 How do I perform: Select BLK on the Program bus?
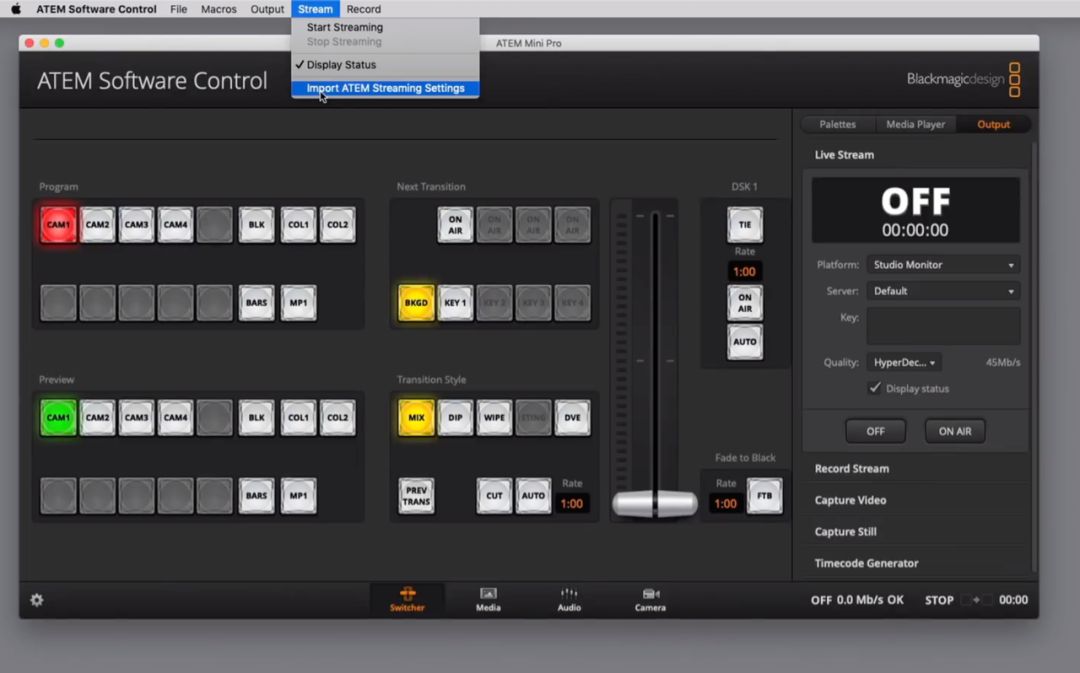point(256,225)
